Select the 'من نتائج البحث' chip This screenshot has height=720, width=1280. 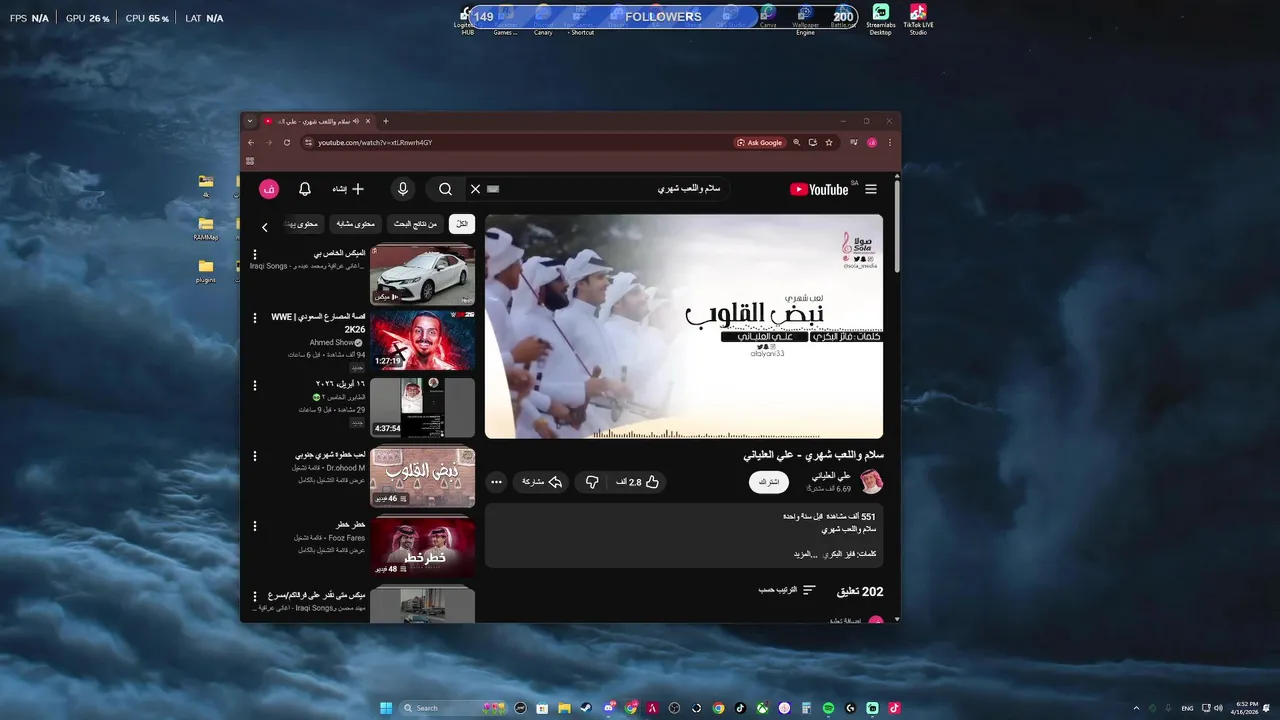[415, 224]
